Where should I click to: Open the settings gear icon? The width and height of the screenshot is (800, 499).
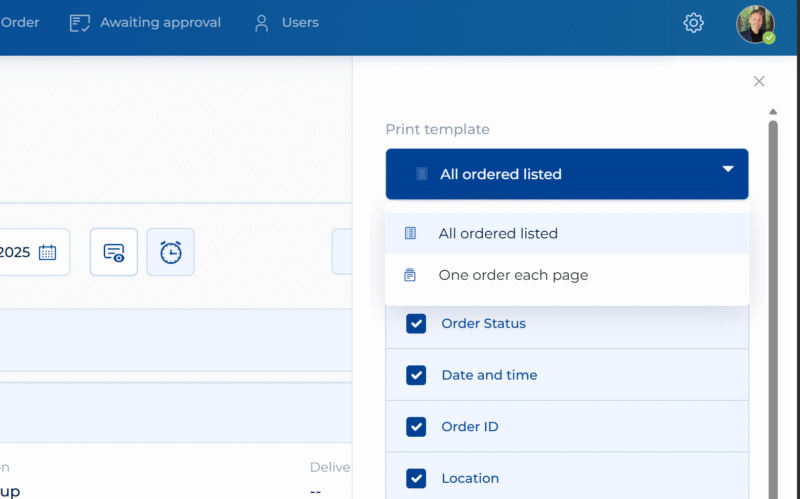coord(693,22)
